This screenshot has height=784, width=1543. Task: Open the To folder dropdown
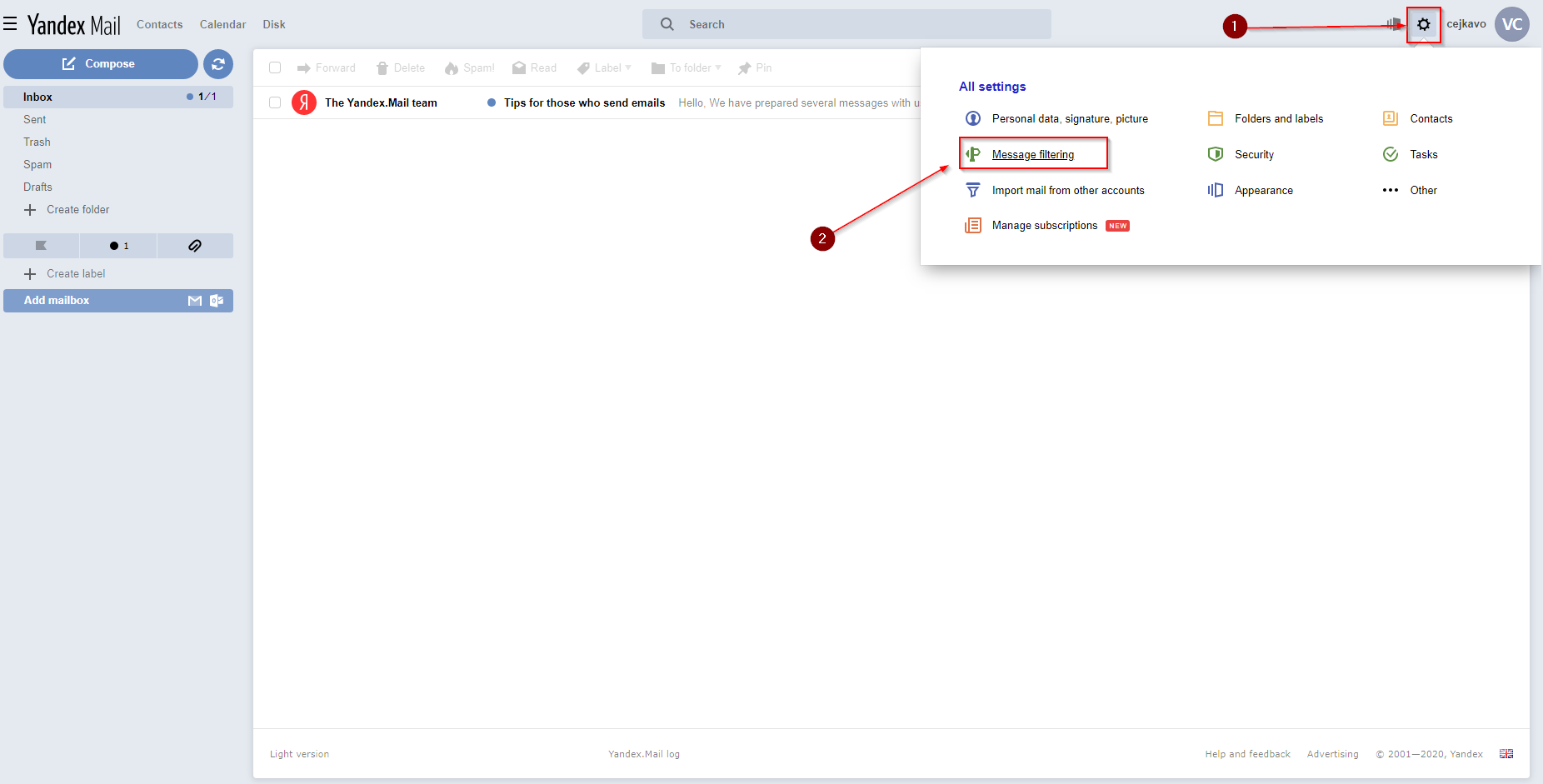click(687, 67)
